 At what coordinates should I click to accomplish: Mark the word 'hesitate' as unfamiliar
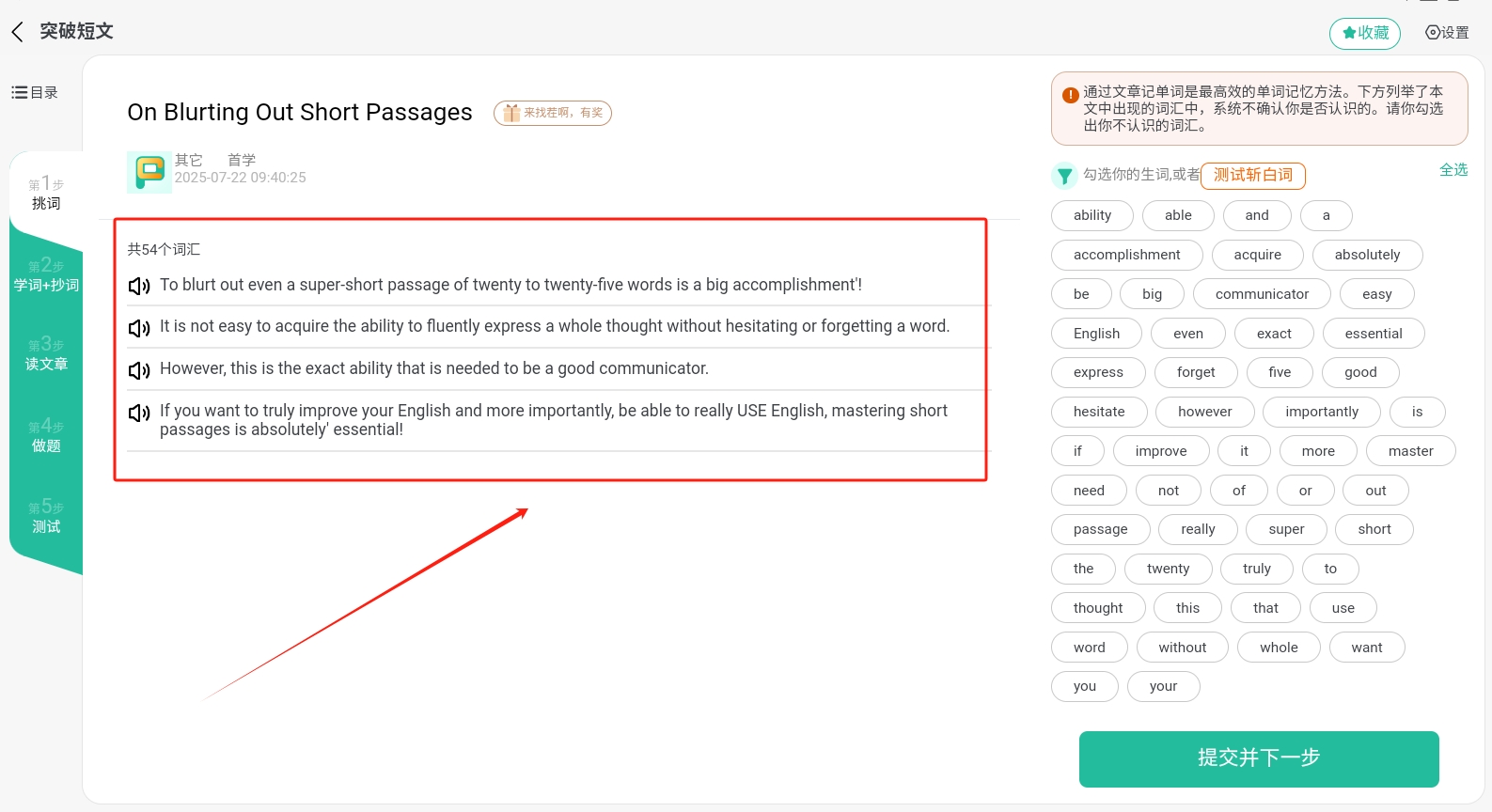(1099, 412)
